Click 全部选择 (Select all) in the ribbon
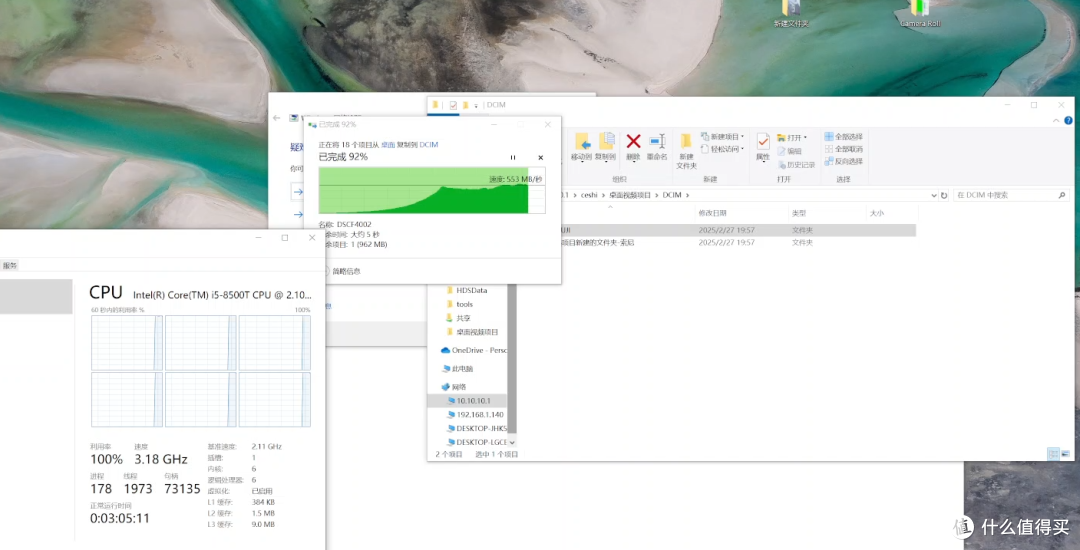Screen dimensions: 1080x550 844,136
